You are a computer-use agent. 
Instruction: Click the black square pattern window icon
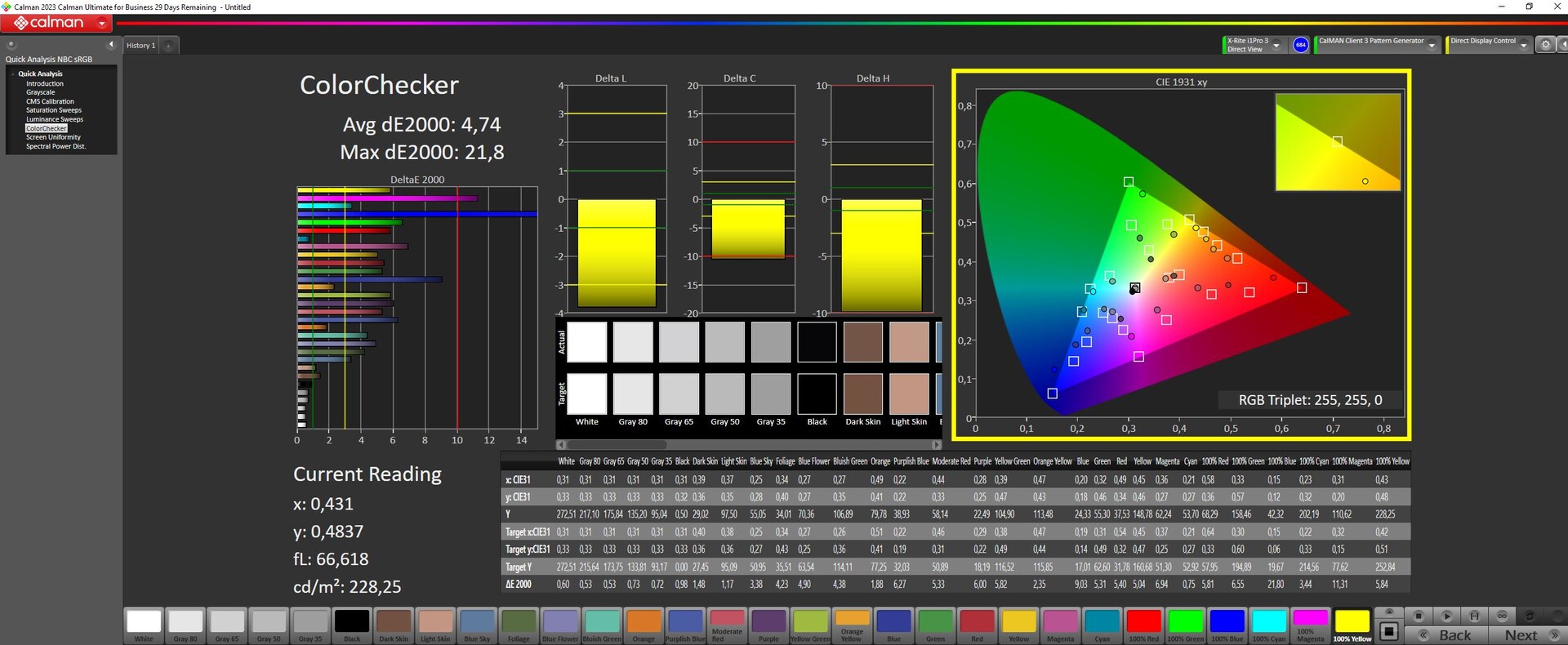coord(1389,631)
